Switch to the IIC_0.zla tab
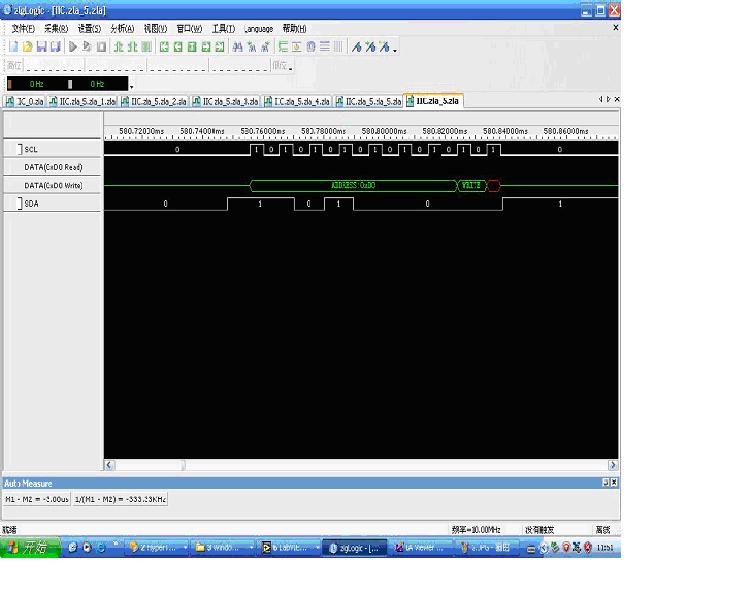This screenshot has height=599, width=736. pos(25,101)
